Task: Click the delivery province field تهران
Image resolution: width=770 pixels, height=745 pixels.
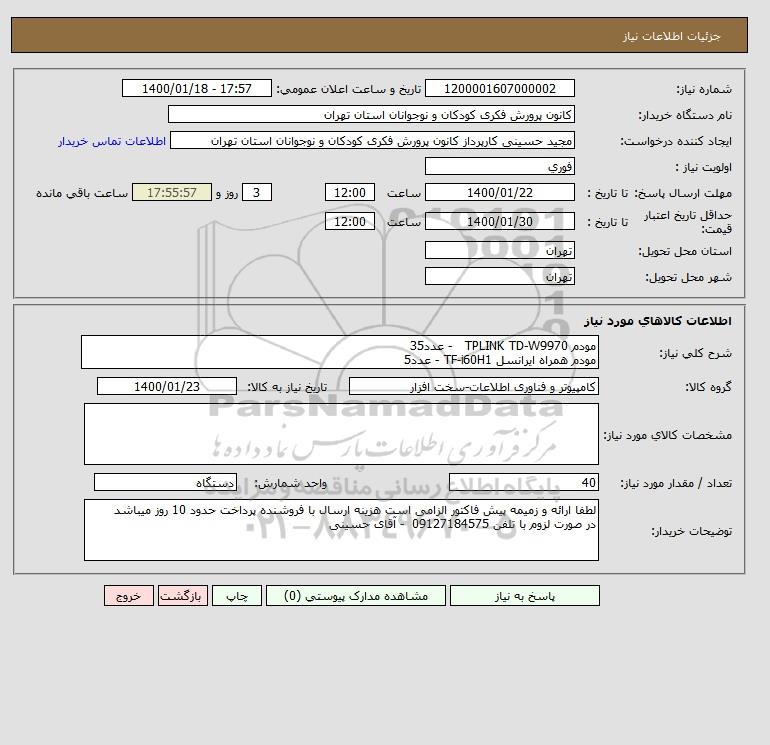Action: tap(499, 250)
